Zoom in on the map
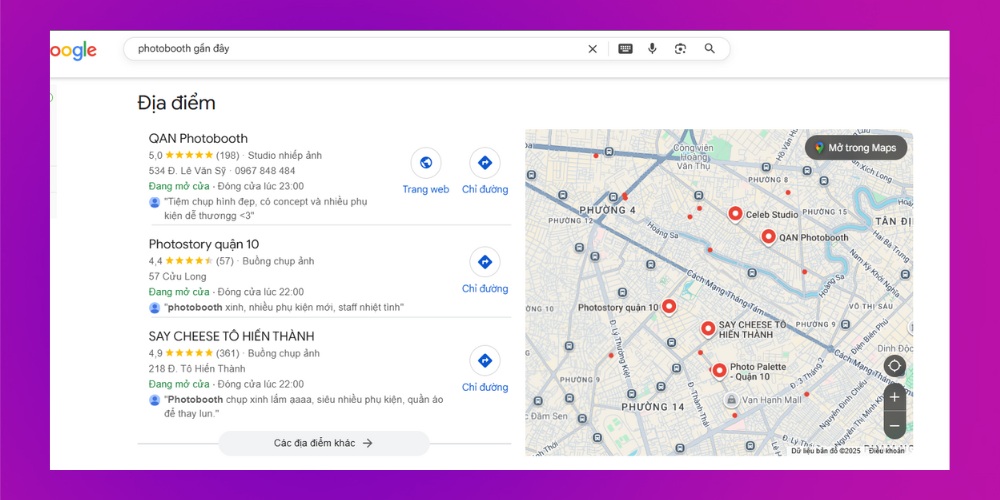 tap(894, 397)
